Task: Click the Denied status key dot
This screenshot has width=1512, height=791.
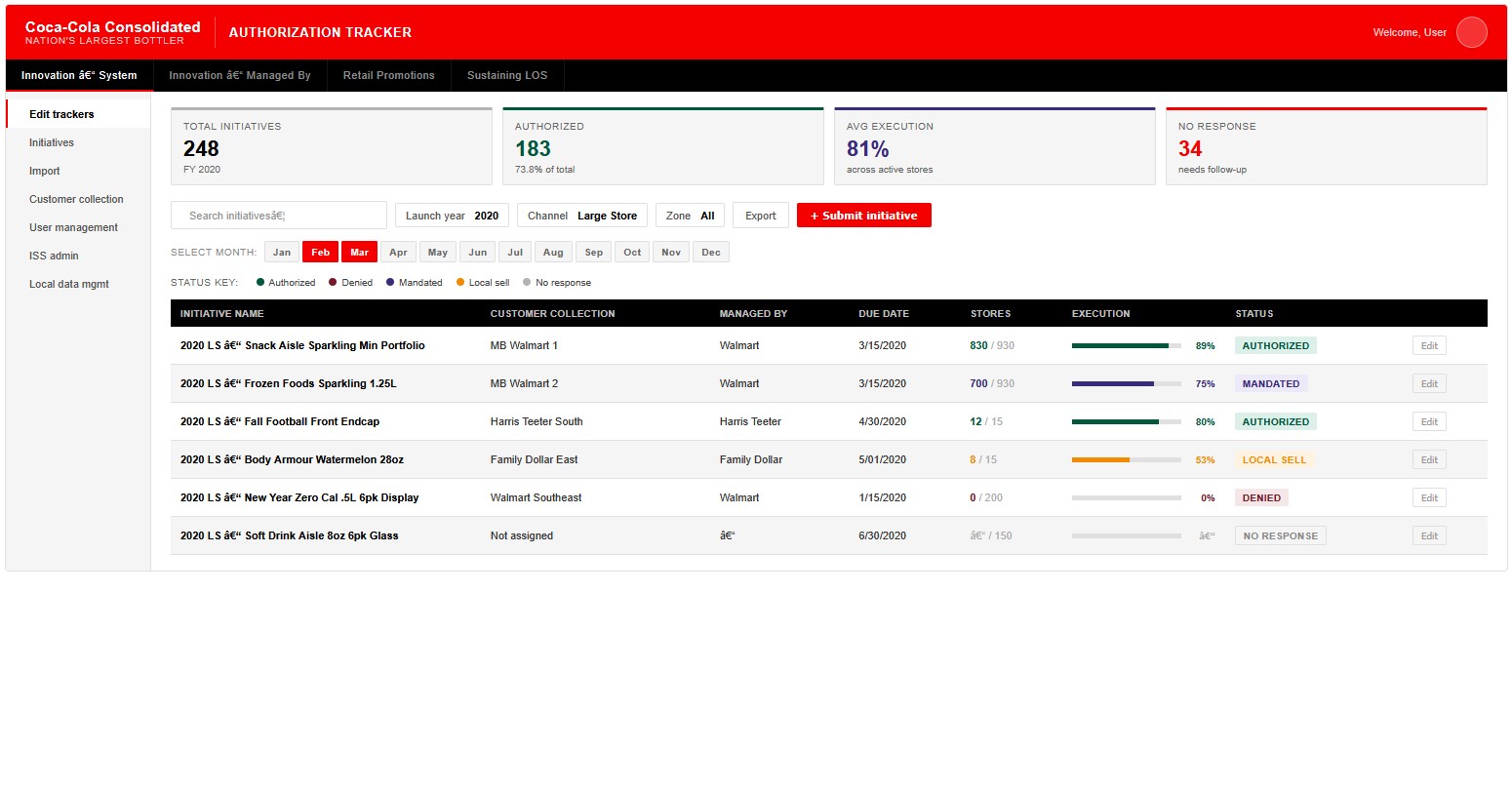Action: tap(333, 283)
